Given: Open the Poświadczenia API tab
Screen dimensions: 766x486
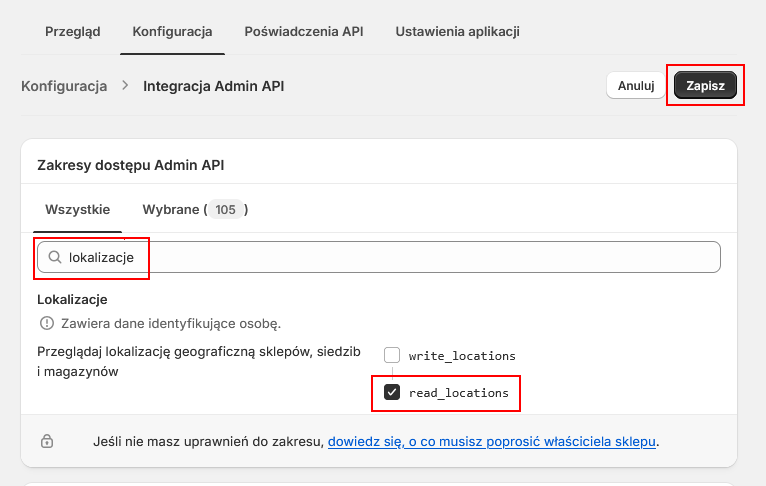Looking at the screenshot, I should click(304, 32).
